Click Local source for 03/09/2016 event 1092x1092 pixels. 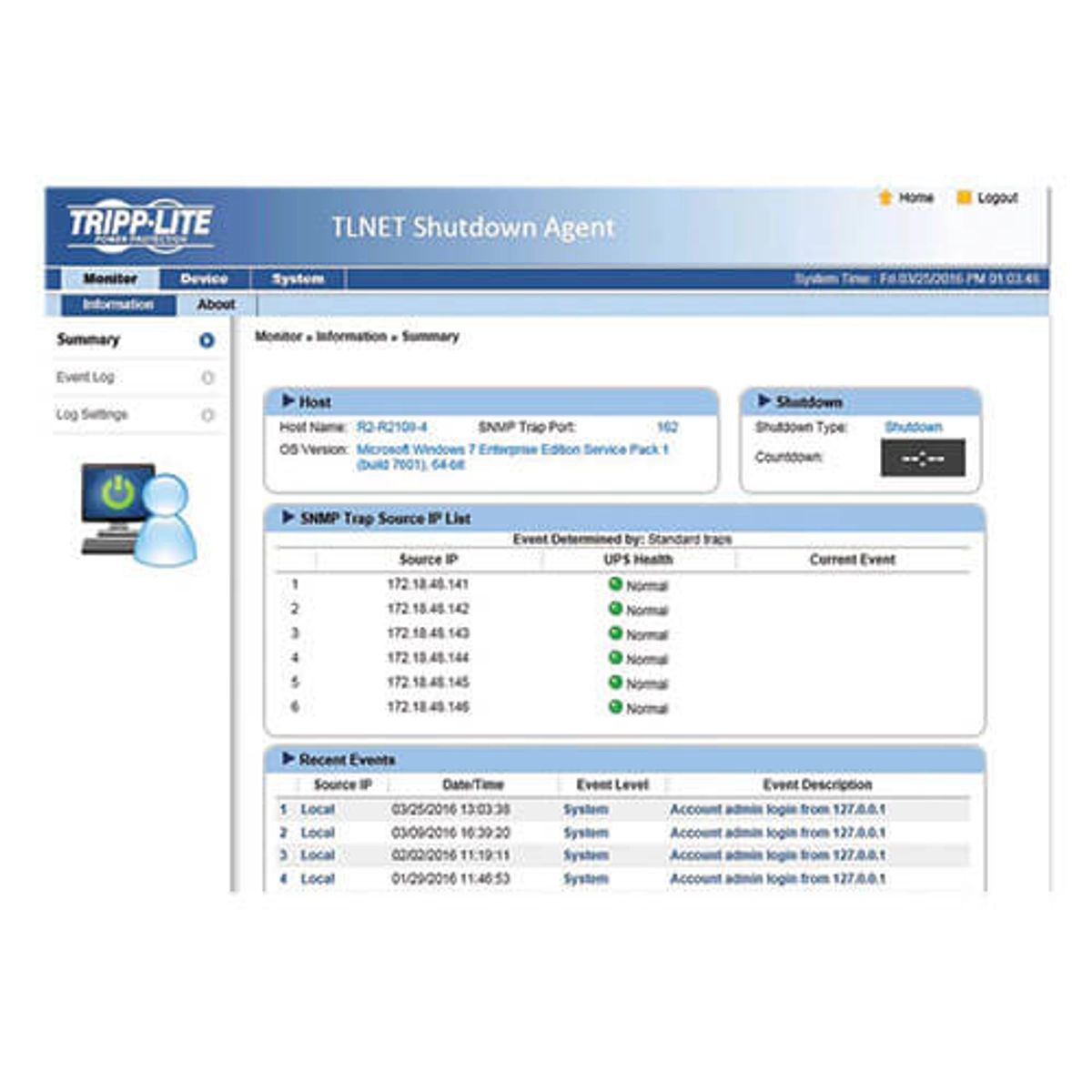(x=318, y=833)
